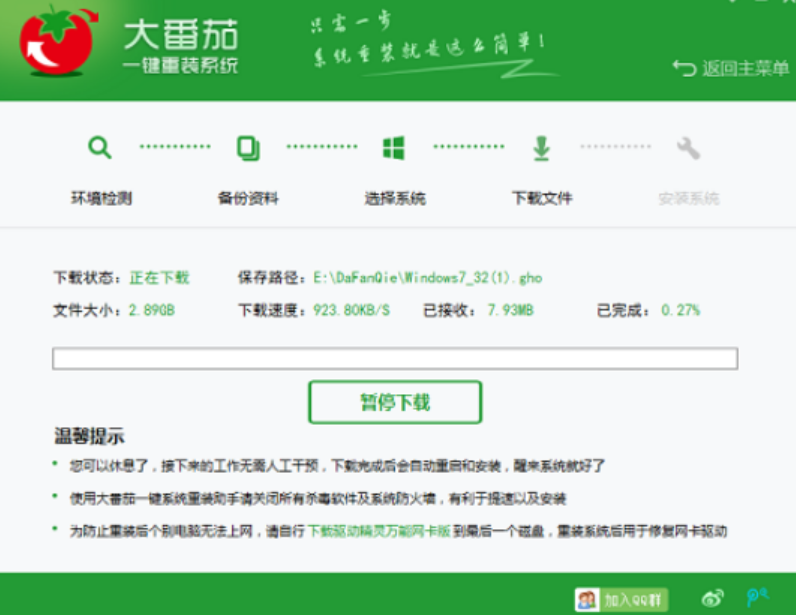Image resolution: width=796 pixels, height=615 pixels.
Task: Click the download progress bar
Action: tap(395, 359)
